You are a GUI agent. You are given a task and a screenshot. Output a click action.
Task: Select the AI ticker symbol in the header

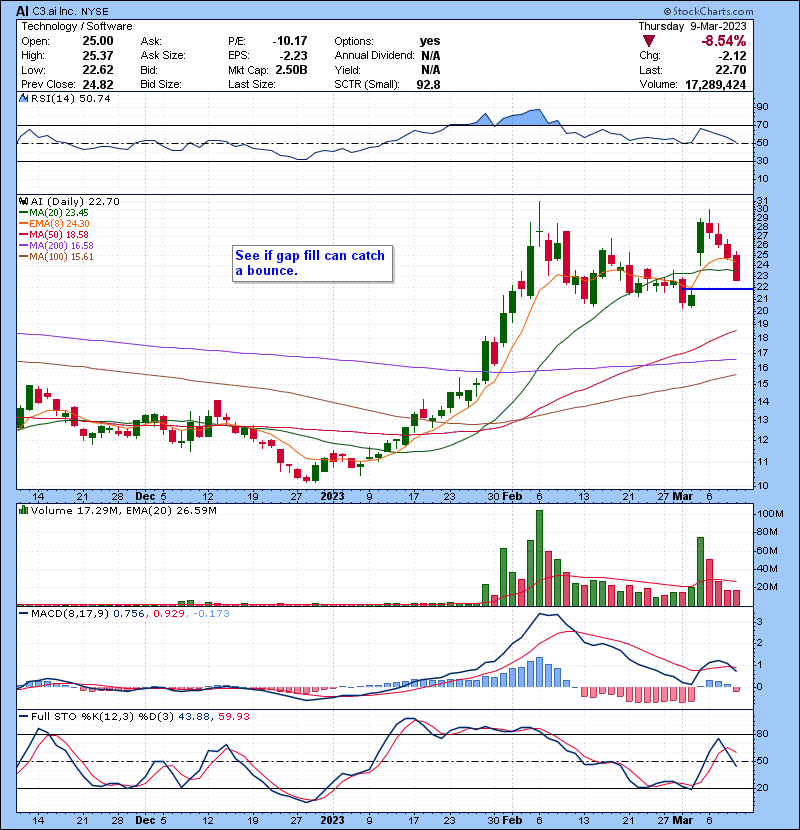coord(22,11)
